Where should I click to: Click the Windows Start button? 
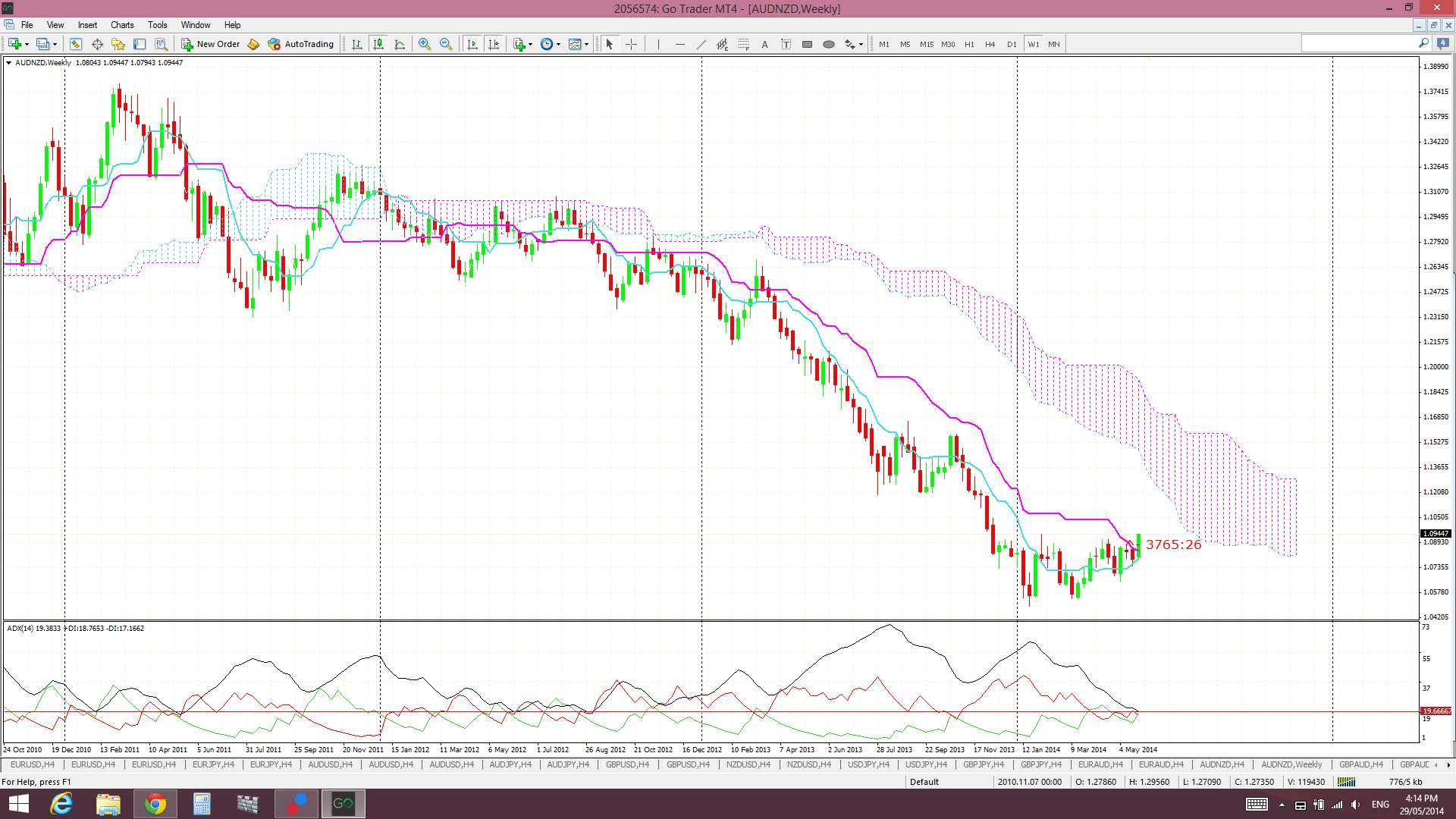(x=18, y=804)
